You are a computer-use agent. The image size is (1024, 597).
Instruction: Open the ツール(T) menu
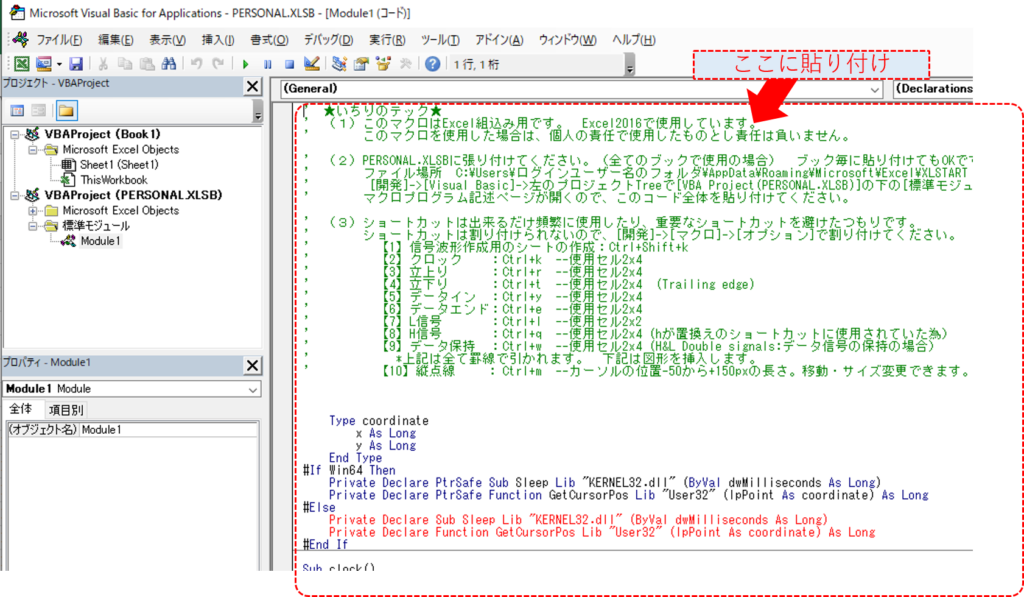[x=440, y=40]
